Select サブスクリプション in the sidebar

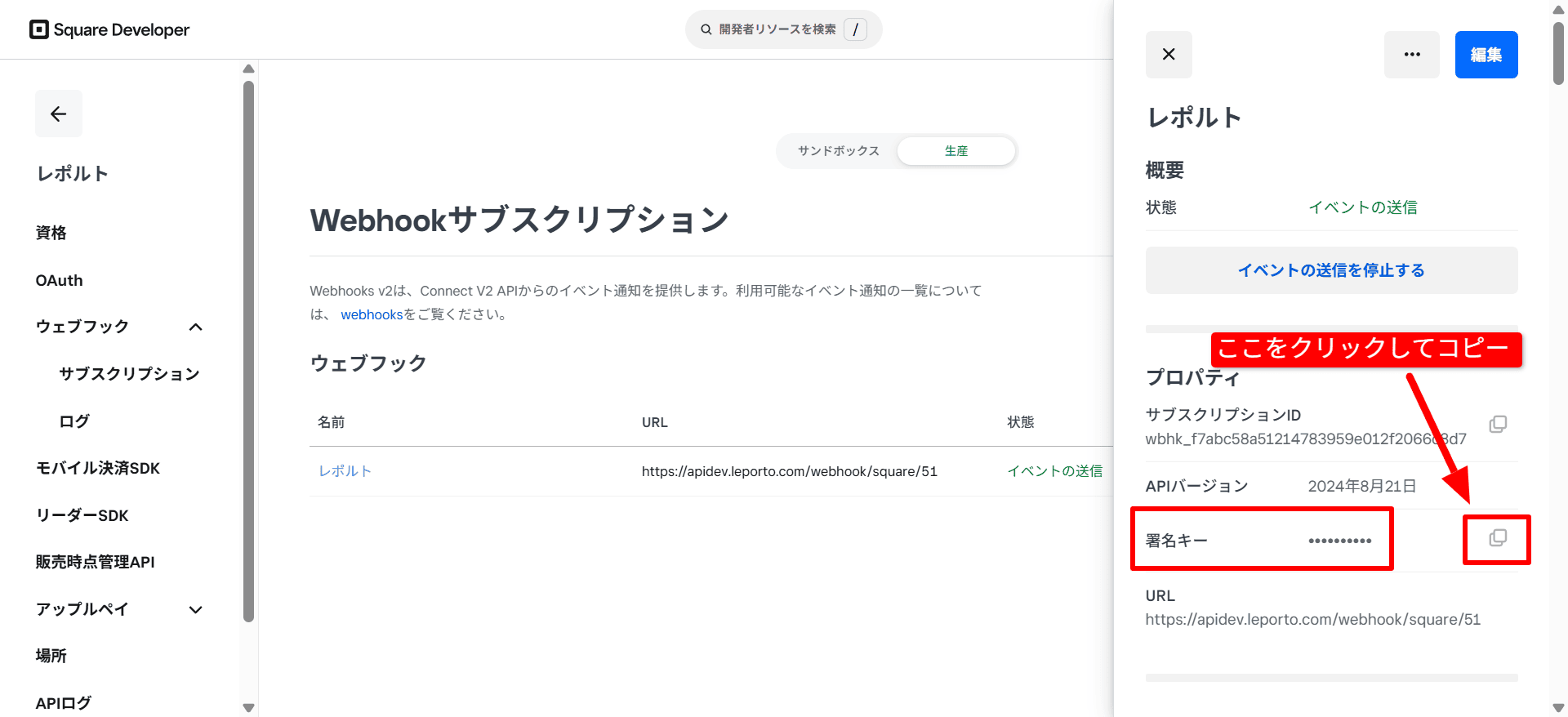click(129, 374)
